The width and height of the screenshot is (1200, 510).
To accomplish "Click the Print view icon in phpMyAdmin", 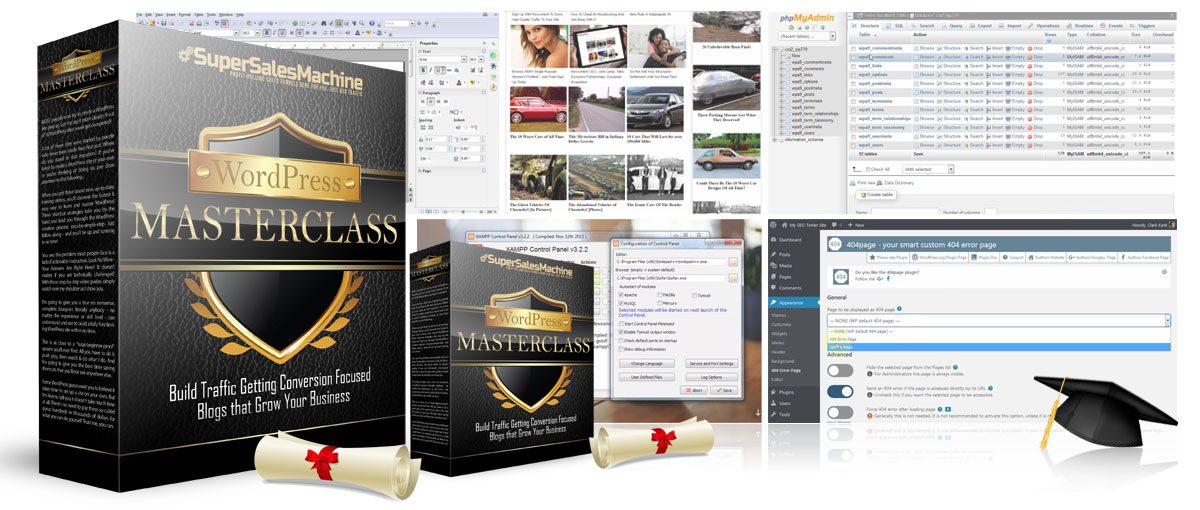I will (852, 183).
